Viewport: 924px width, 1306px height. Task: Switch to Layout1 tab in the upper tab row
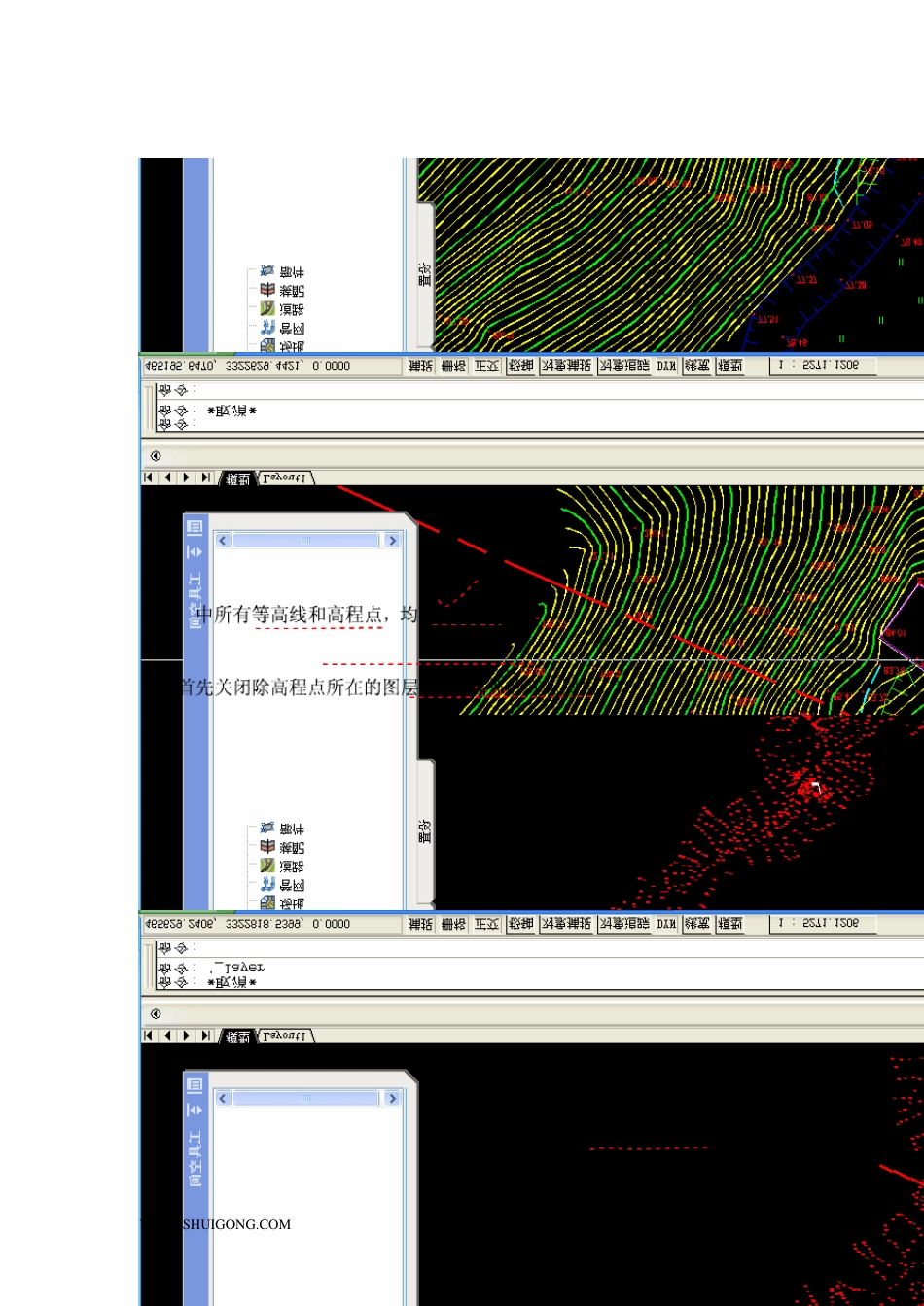(x=284, y=478)
